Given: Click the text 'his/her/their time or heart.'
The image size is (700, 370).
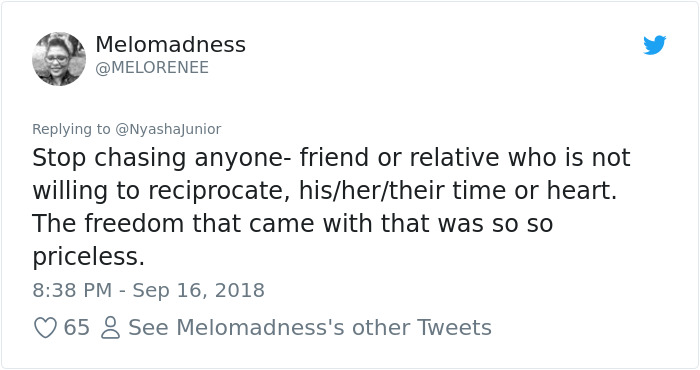Looking at the screenshot, I should click(x=458, y=191).
